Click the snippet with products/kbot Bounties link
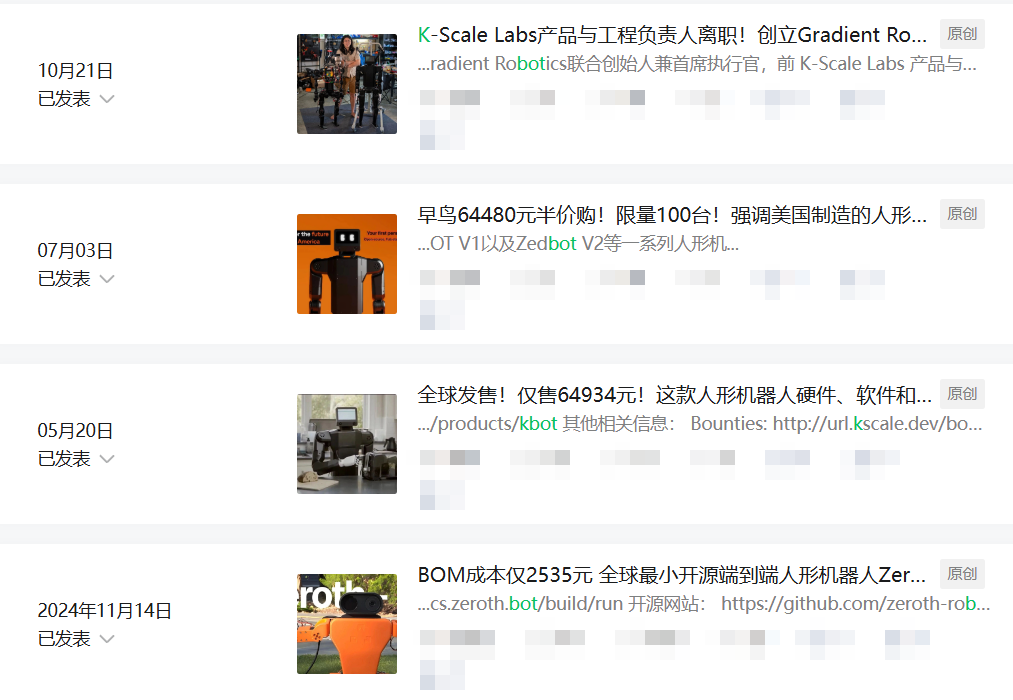 700,424
